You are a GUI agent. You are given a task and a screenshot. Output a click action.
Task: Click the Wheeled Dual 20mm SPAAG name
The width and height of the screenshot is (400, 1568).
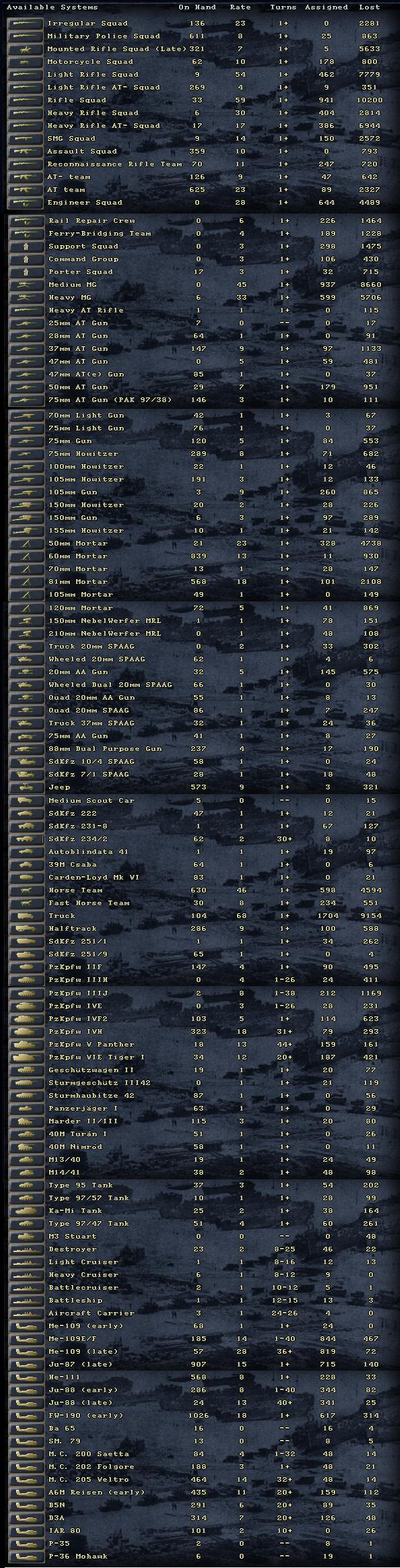110,685
